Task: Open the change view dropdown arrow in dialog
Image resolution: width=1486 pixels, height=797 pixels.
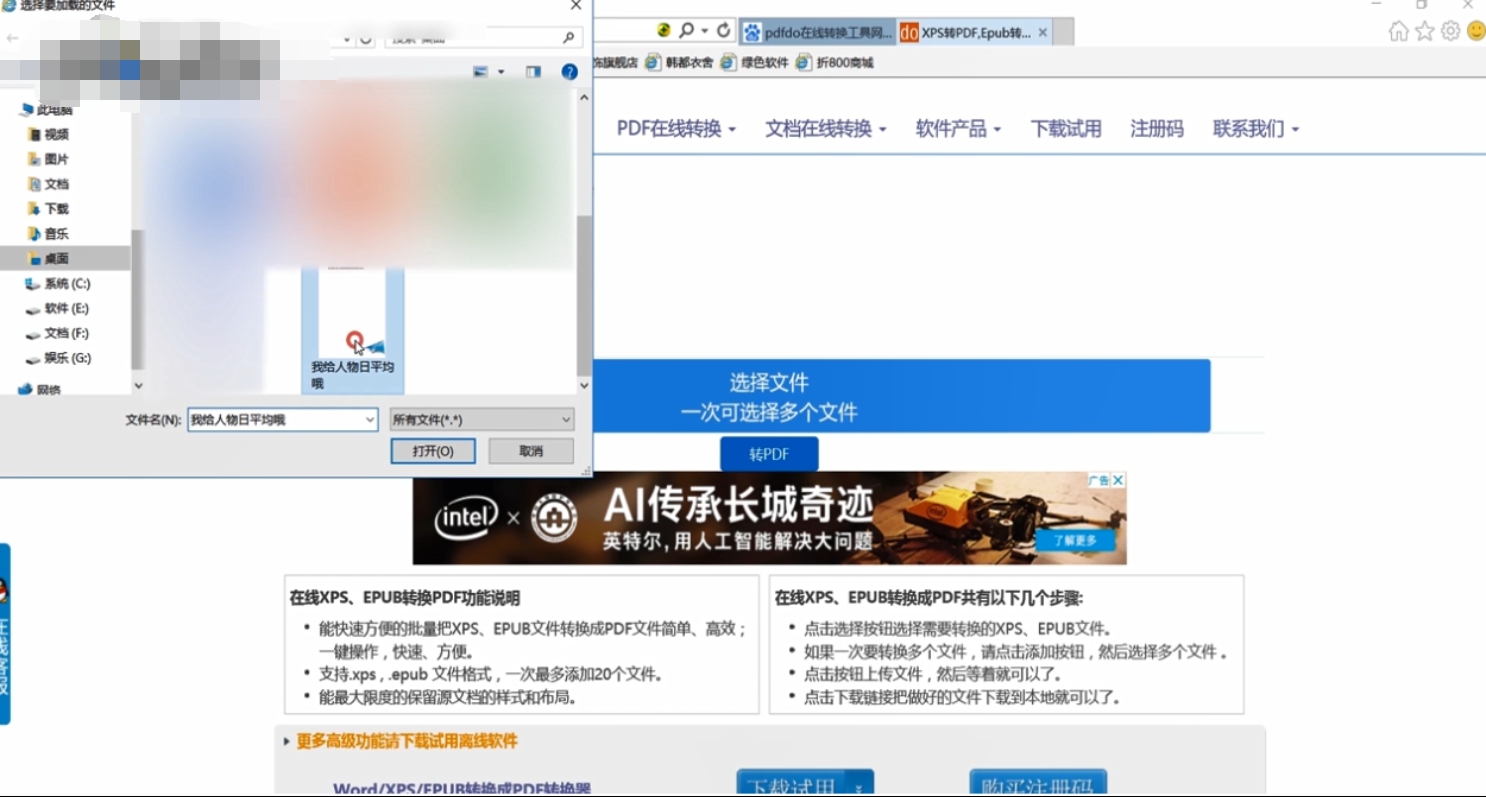Action: click(x=501, y=72)
